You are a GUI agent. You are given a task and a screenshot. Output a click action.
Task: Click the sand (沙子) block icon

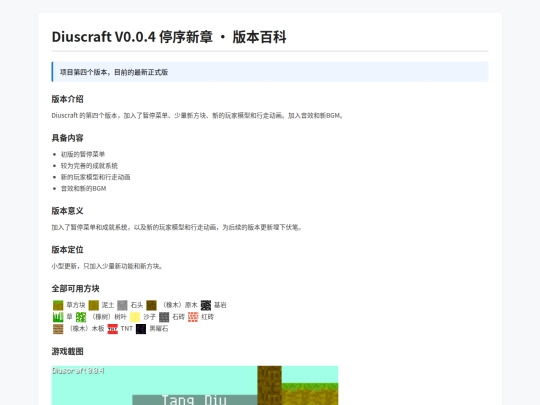[135, 317]
